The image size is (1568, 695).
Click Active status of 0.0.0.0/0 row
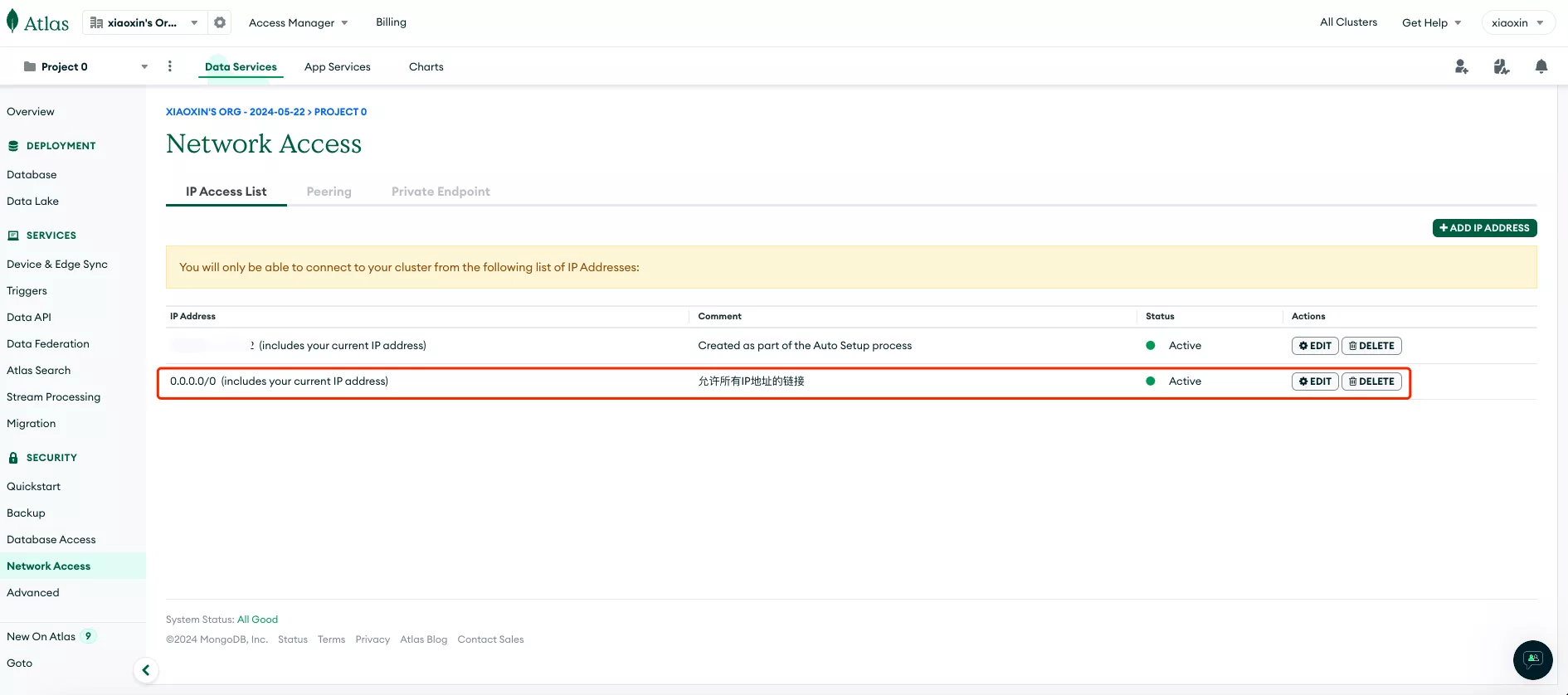[1185, 382]
